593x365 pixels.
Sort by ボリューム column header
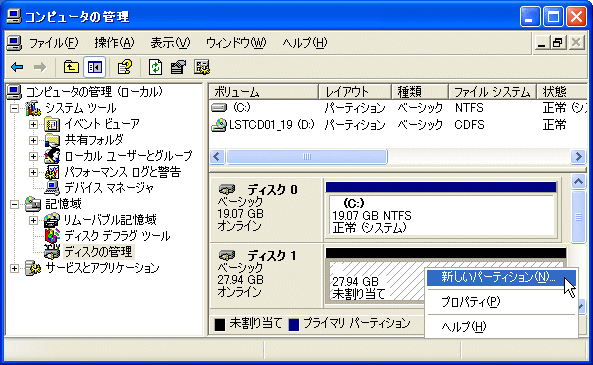264,92
